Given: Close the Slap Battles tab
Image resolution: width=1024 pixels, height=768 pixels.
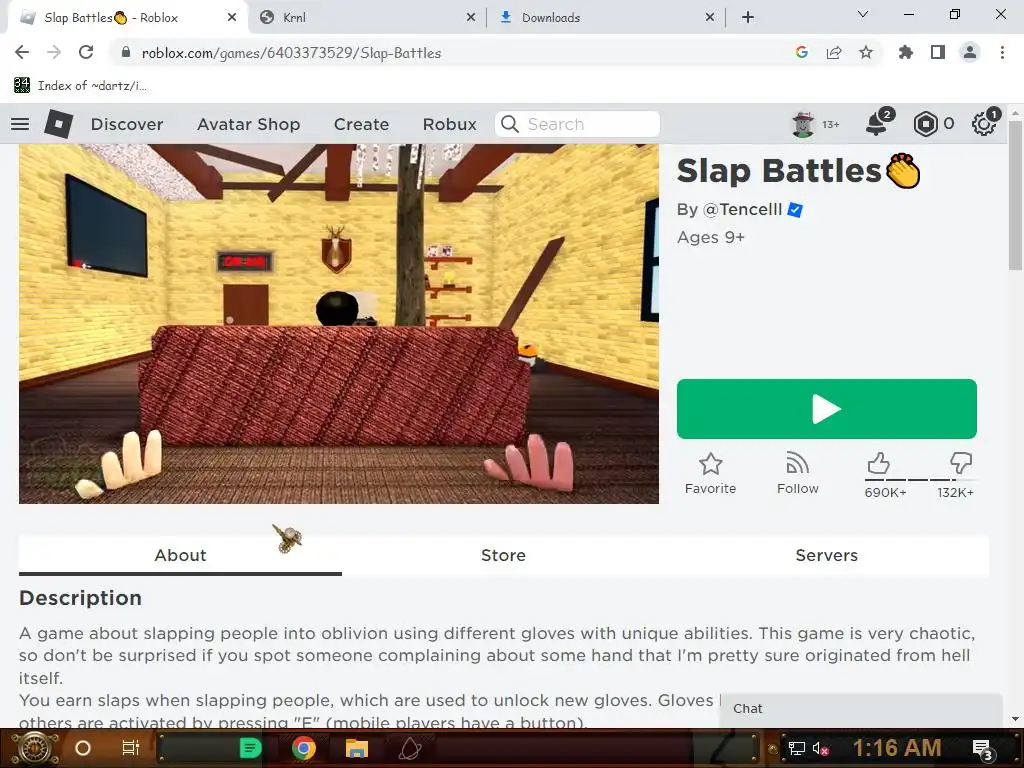Looking at the screenshot, I should pos(232,18).
